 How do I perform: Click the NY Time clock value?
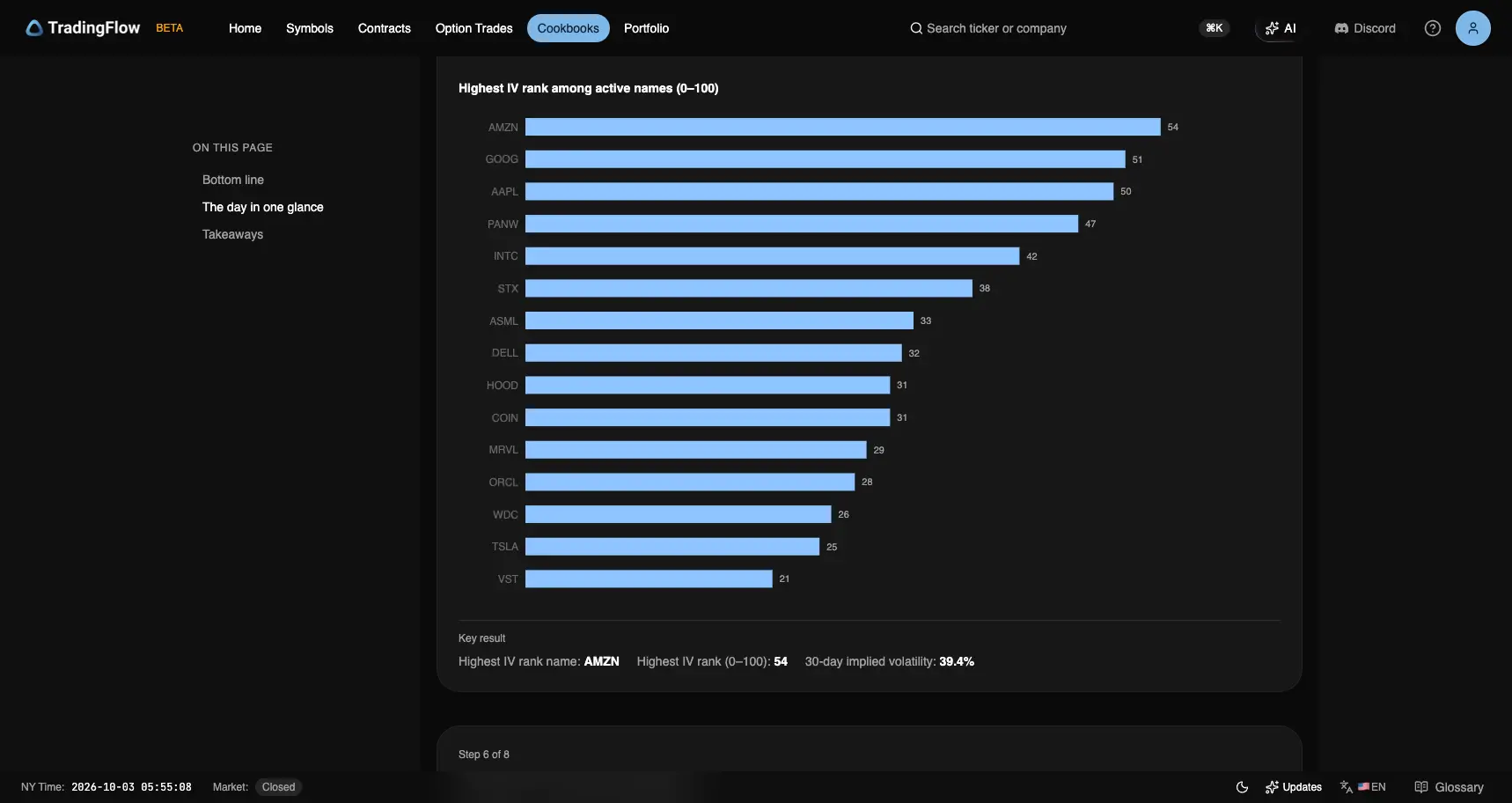[131, 787]
